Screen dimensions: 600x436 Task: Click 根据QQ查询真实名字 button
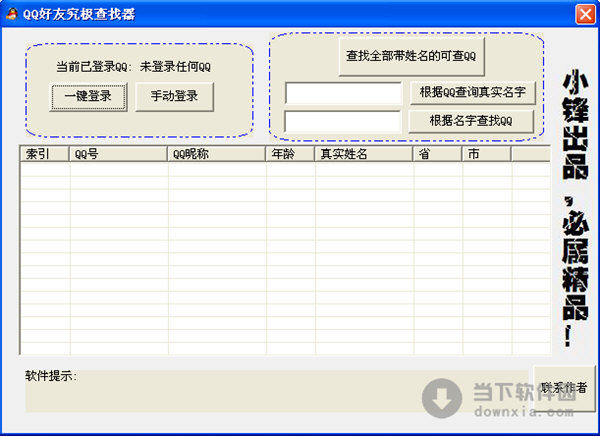473,92
